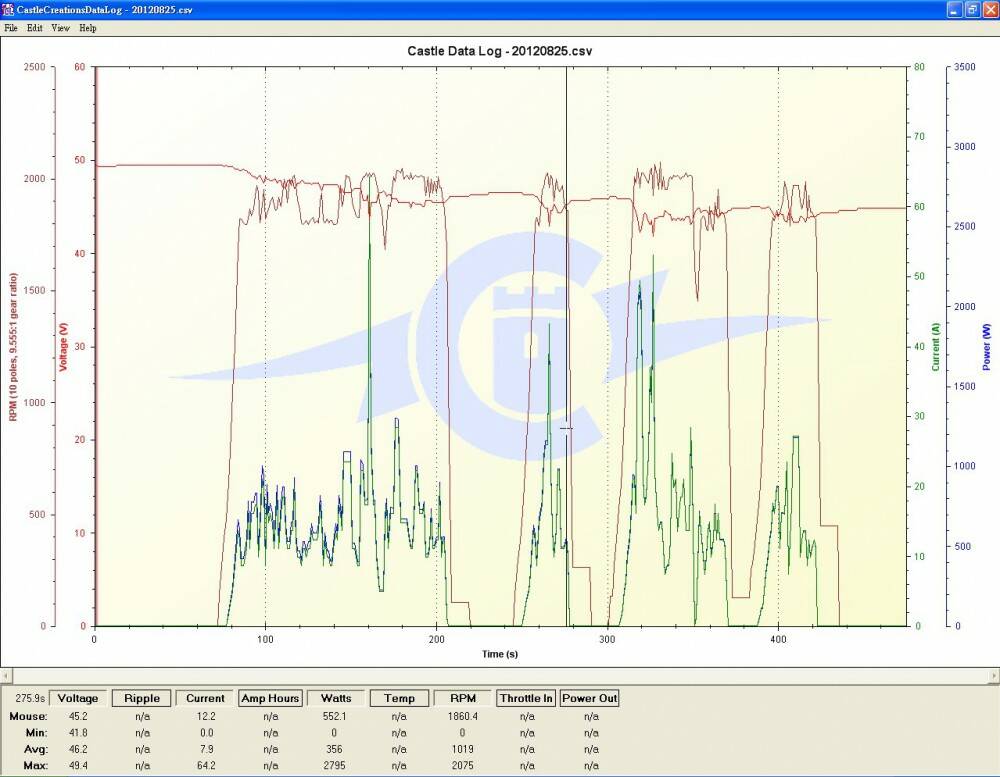Open the Edit menu
Image resolution: width=1000 pixels, height=777 pixels.
(34, 28)
